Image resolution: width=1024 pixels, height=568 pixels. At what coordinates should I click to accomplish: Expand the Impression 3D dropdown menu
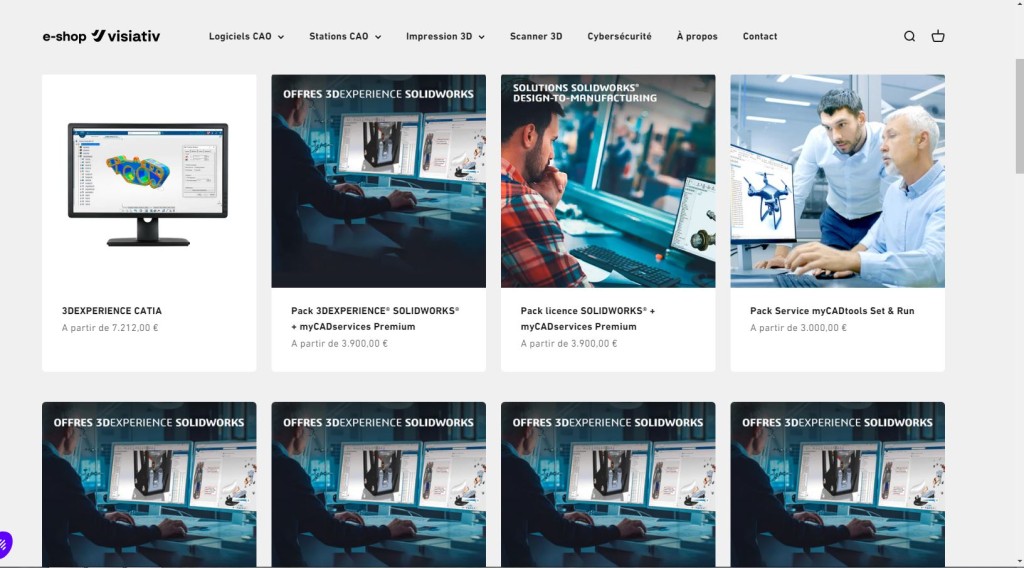point(445,36)
